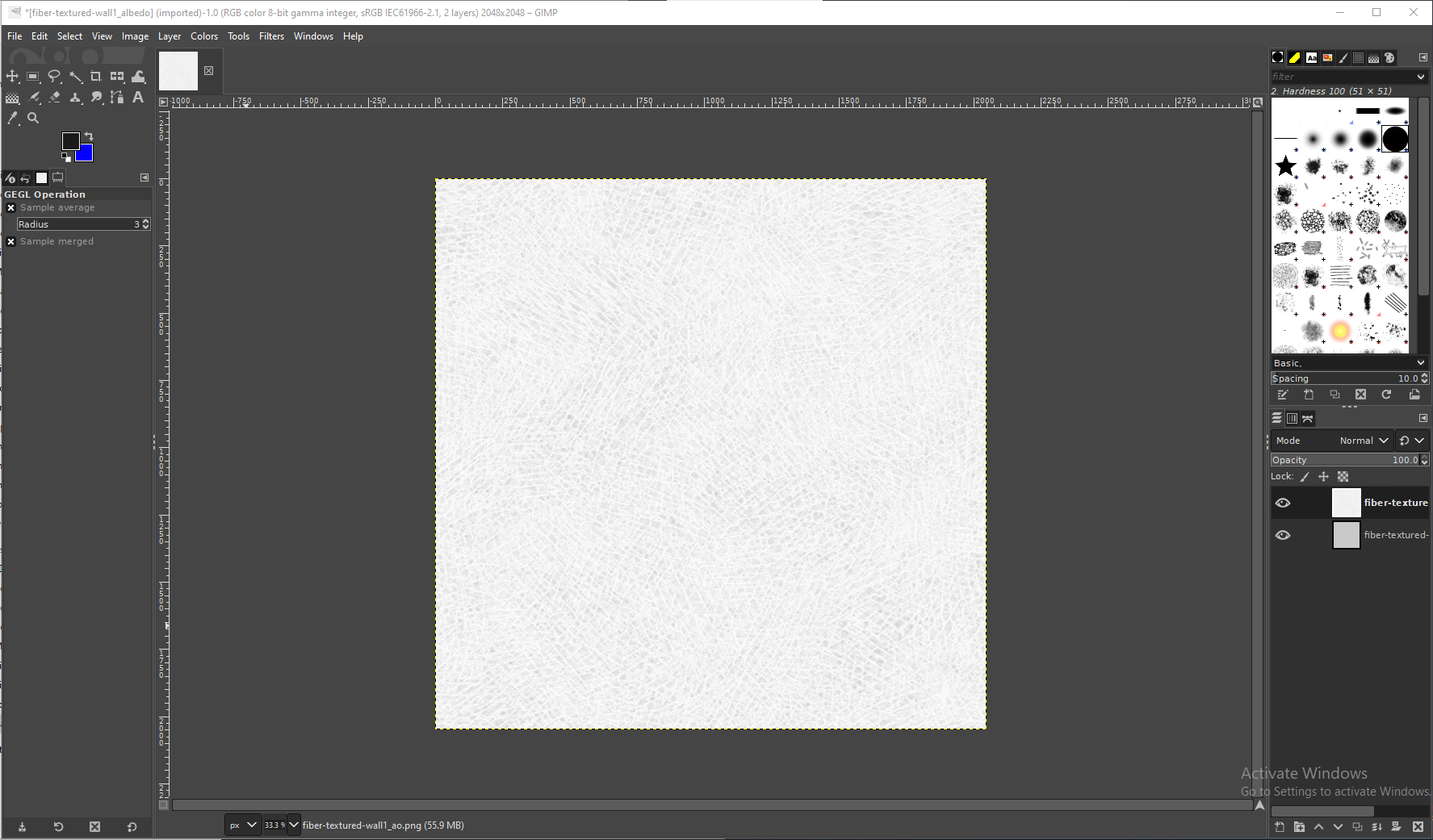Adjust the layer Opacity slider
Viewport: 1433px width, 840px height.
(1349, 460)
